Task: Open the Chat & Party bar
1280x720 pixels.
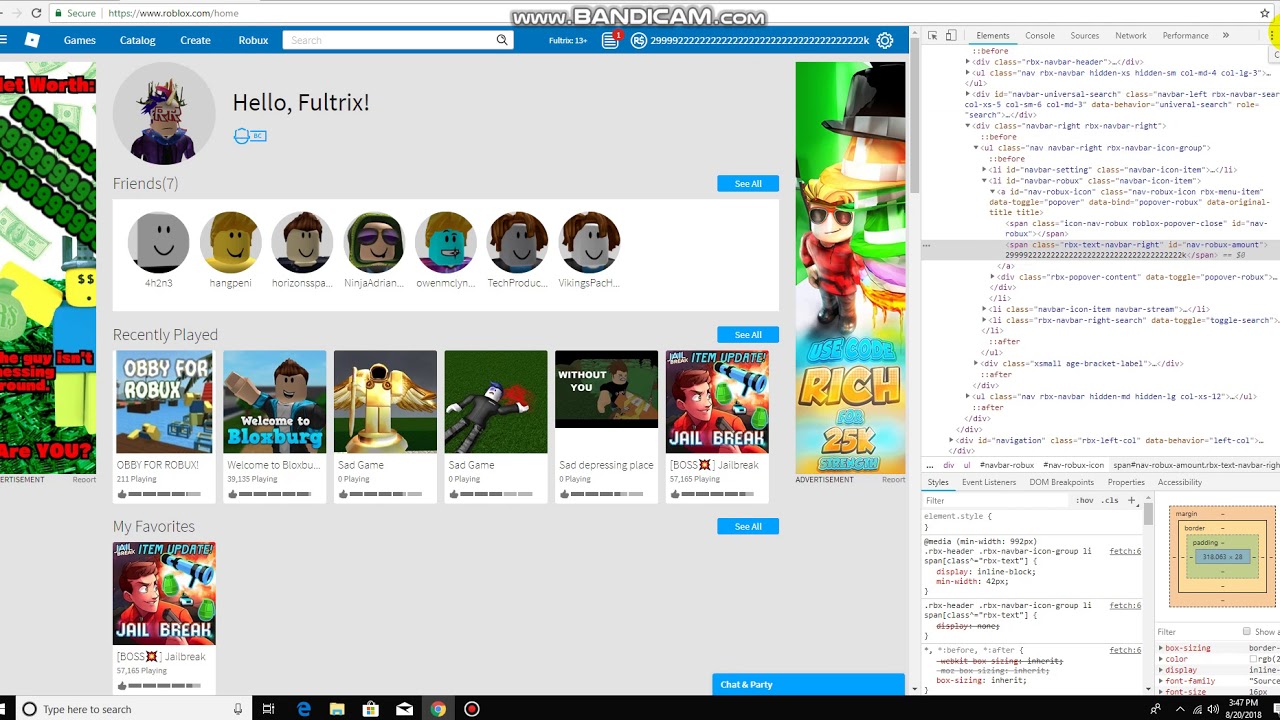Action: point(809,685)
